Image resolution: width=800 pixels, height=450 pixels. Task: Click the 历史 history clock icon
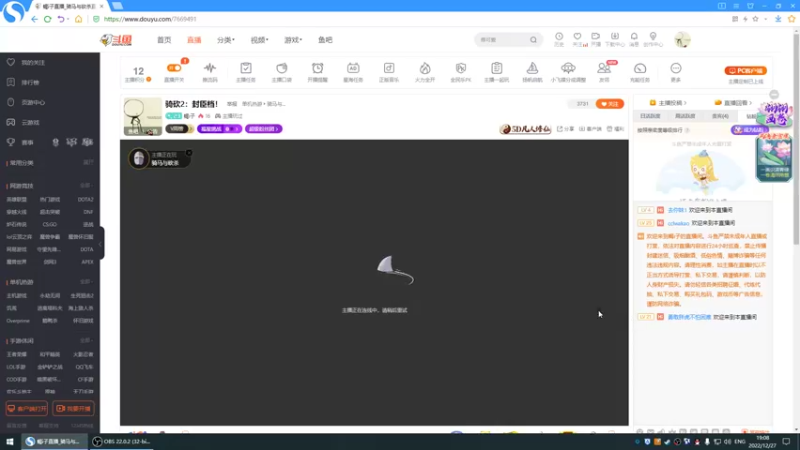tap(559, 37)
